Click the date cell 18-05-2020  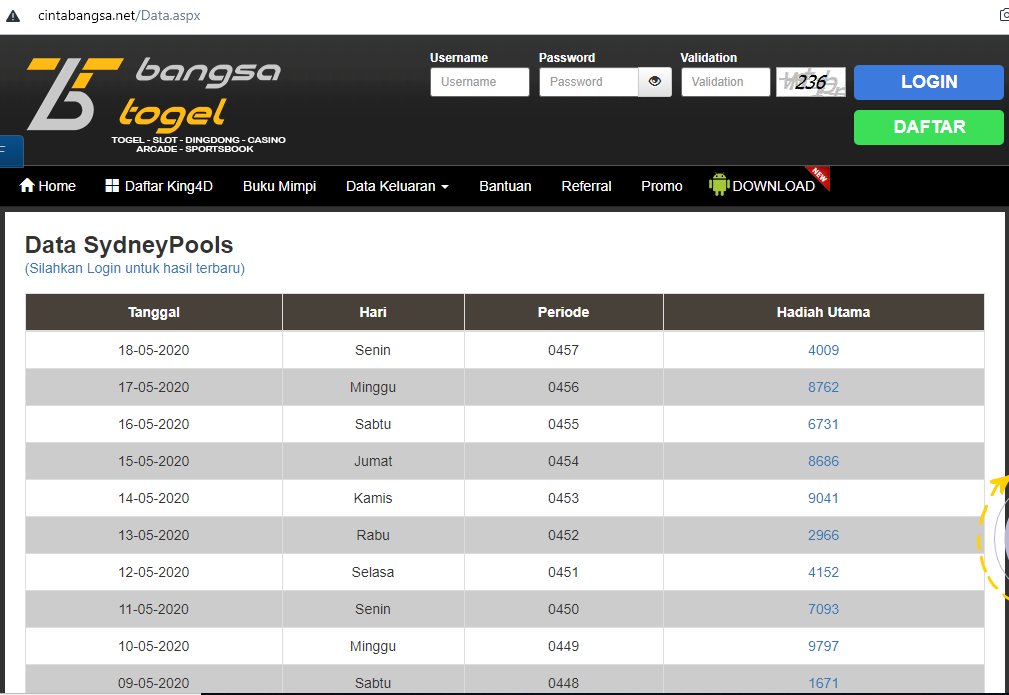coord(154,350)
